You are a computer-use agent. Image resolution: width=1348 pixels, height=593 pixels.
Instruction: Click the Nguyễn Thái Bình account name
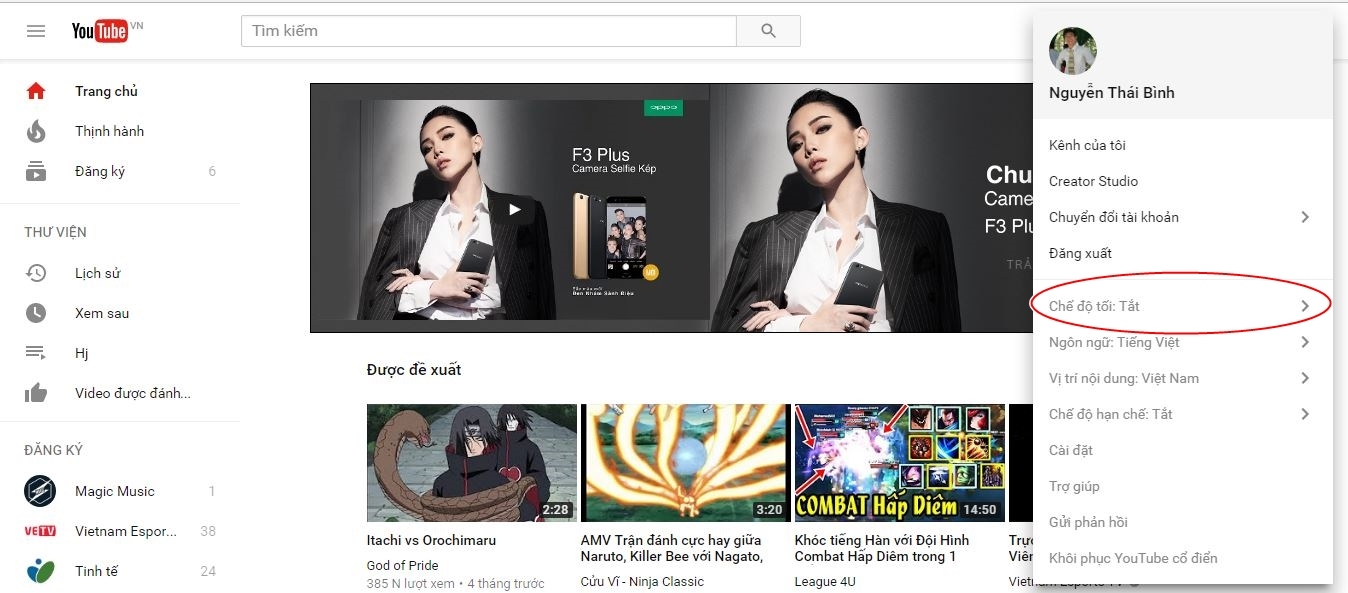click(1112, 93)
